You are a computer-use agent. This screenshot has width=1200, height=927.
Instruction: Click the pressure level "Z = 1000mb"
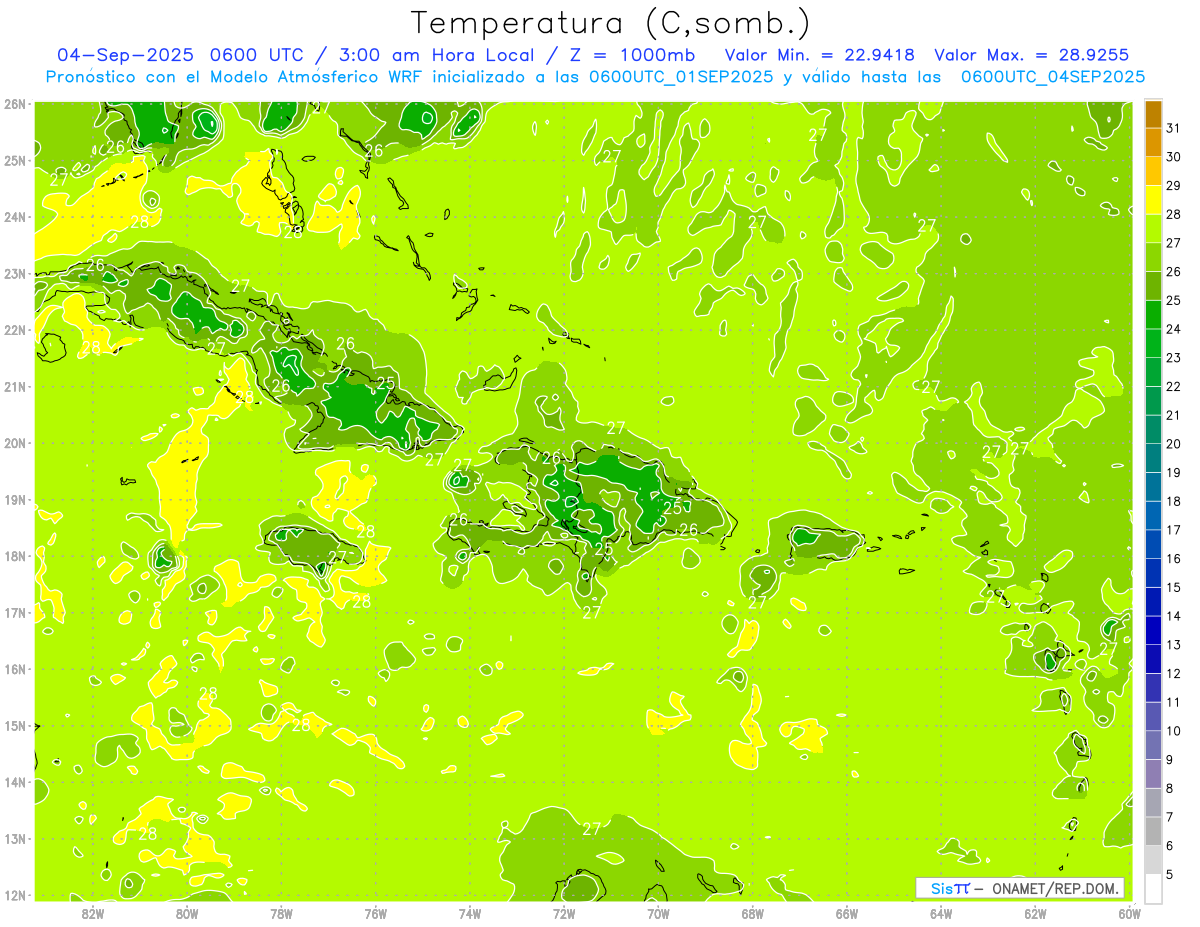631,55
